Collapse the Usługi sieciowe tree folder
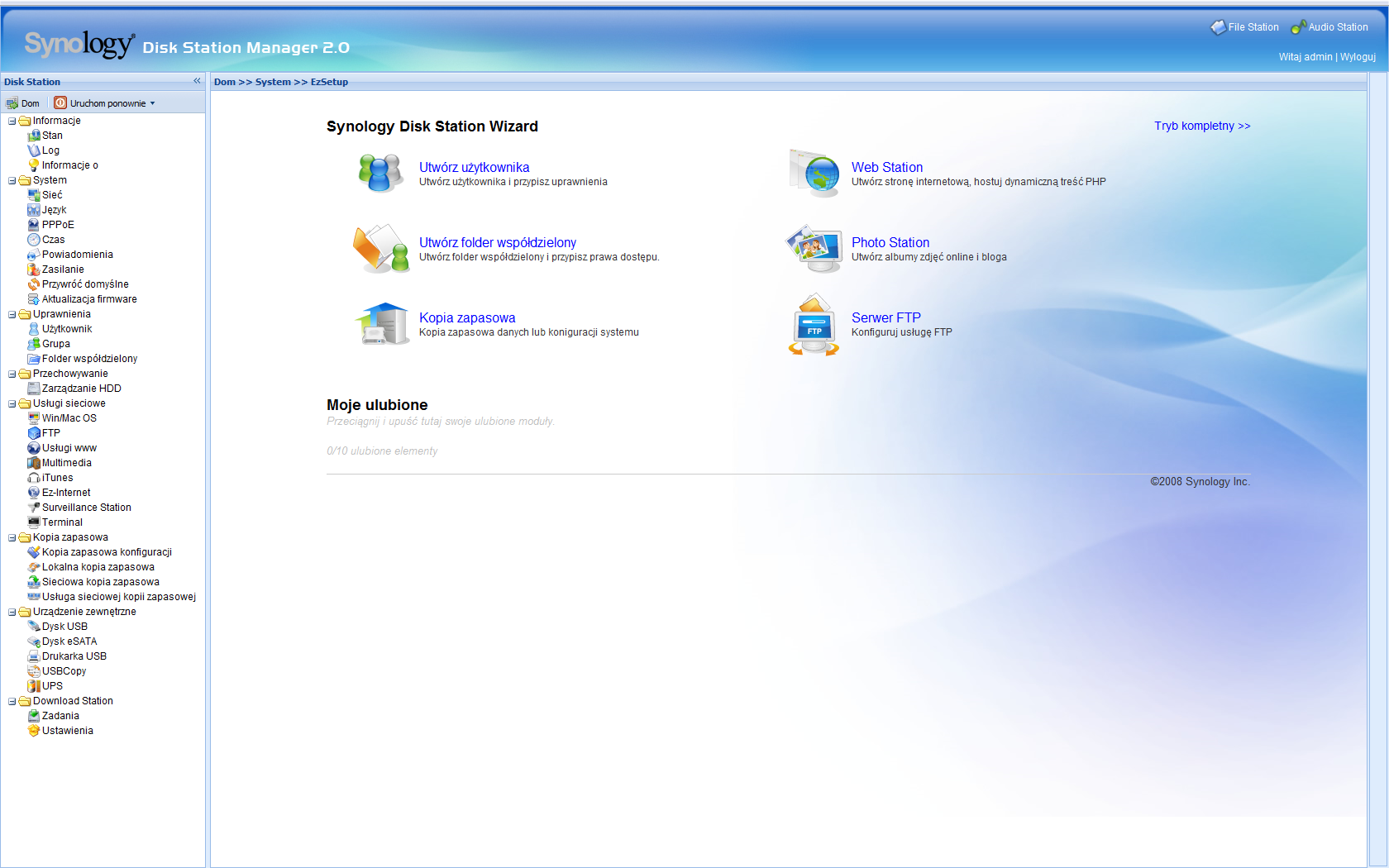The image size is (1389, 868). [12, 403]
